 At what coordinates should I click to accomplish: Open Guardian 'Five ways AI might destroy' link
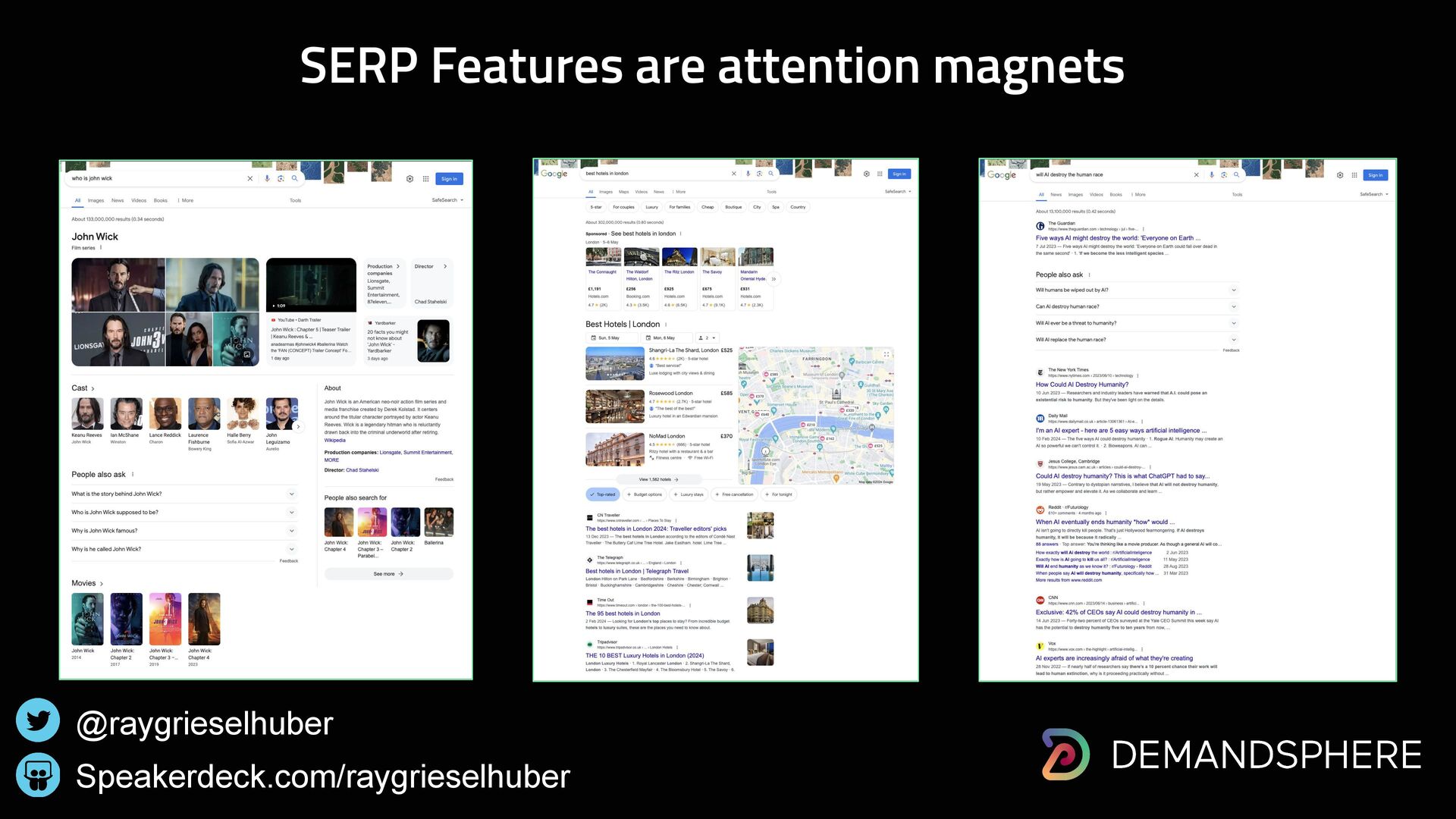(x=1118, y=238)
